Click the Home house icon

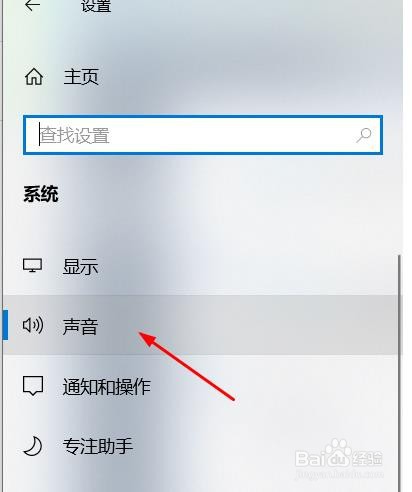[34, 77]
